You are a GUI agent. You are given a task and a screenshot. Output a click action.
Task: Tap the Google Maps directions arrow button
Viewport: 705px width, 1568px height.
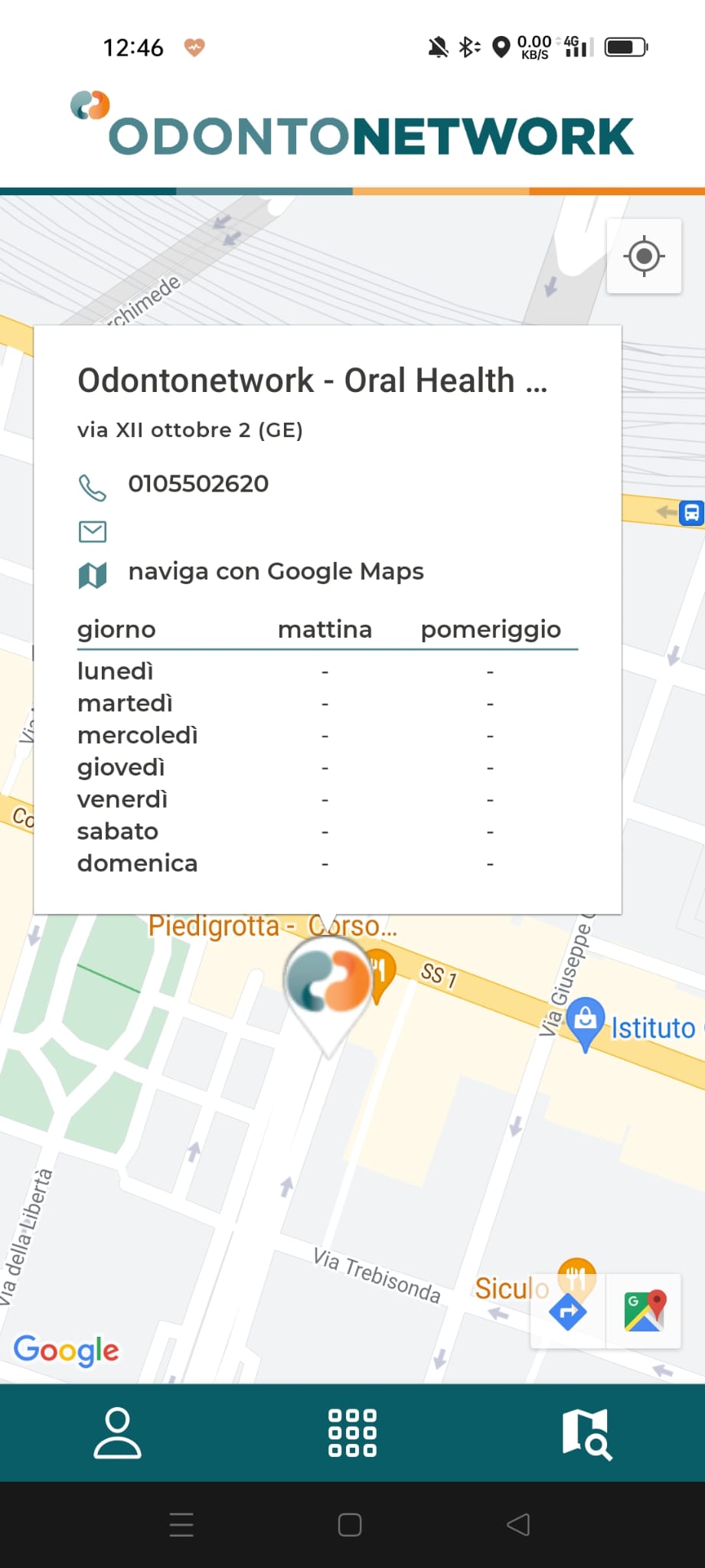pyautogui.click(x=568, y=1312)
